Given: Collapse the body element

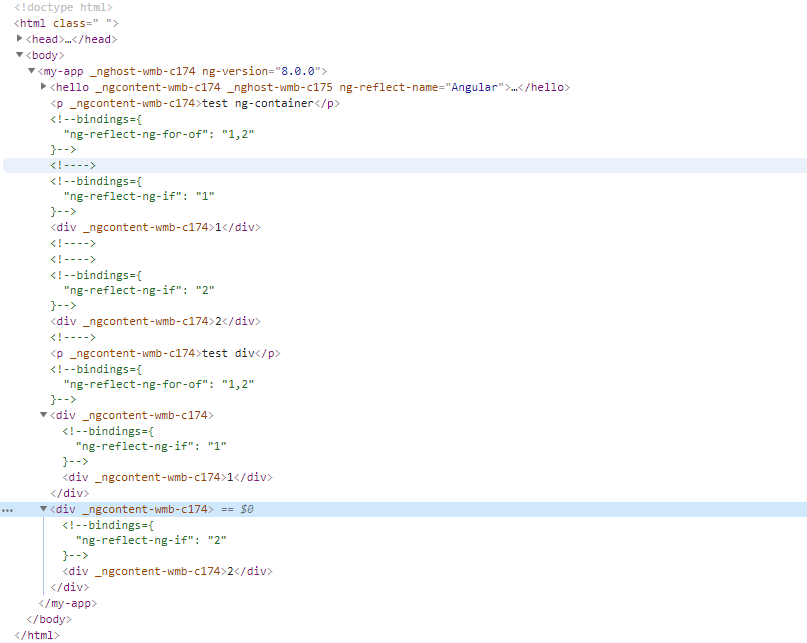Looking at the screenshot, I should click(x=20, y=55).
